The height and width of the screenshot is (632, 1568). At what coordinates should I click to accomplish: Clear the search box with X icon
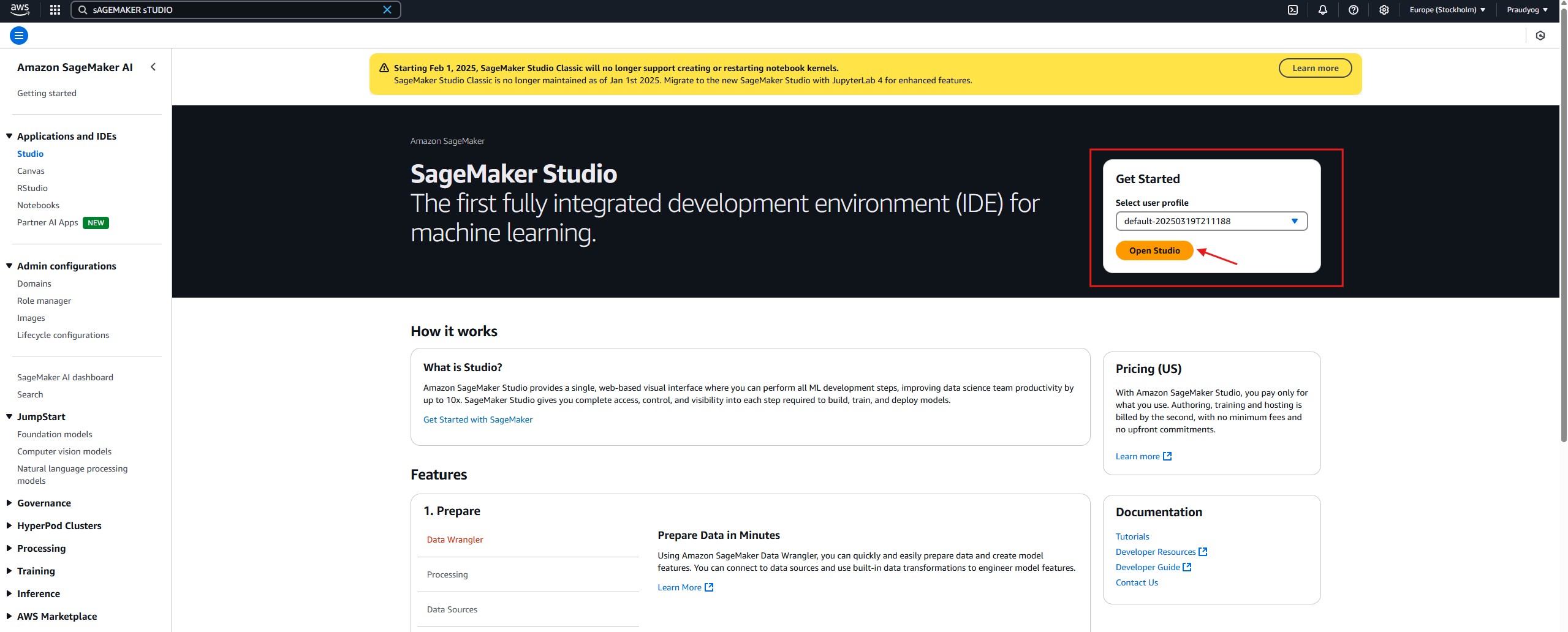(x=387, y=10)
